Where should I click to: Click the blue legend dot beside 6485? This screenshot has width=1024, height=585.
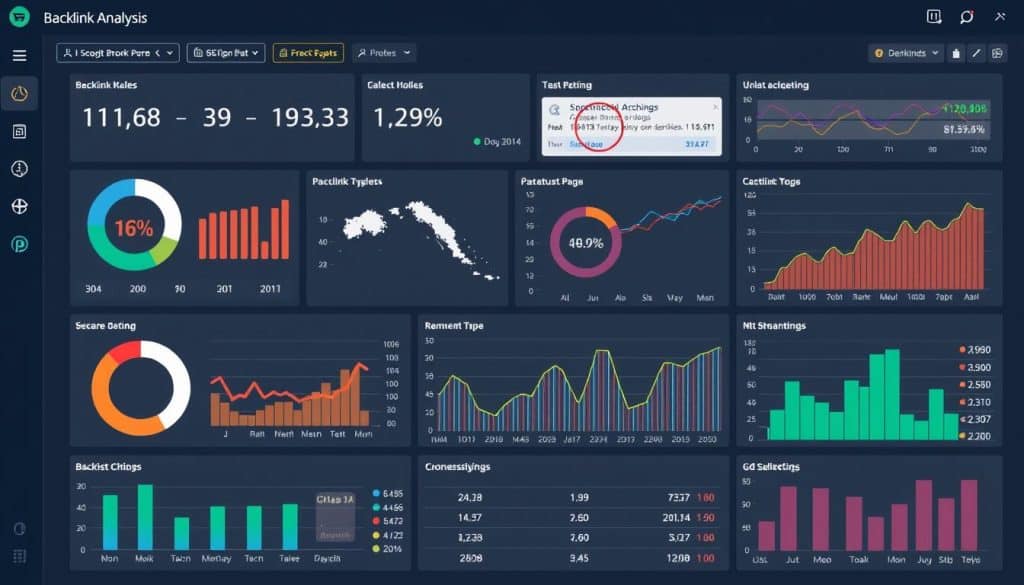pyautogui.click(x=376, y=494)
